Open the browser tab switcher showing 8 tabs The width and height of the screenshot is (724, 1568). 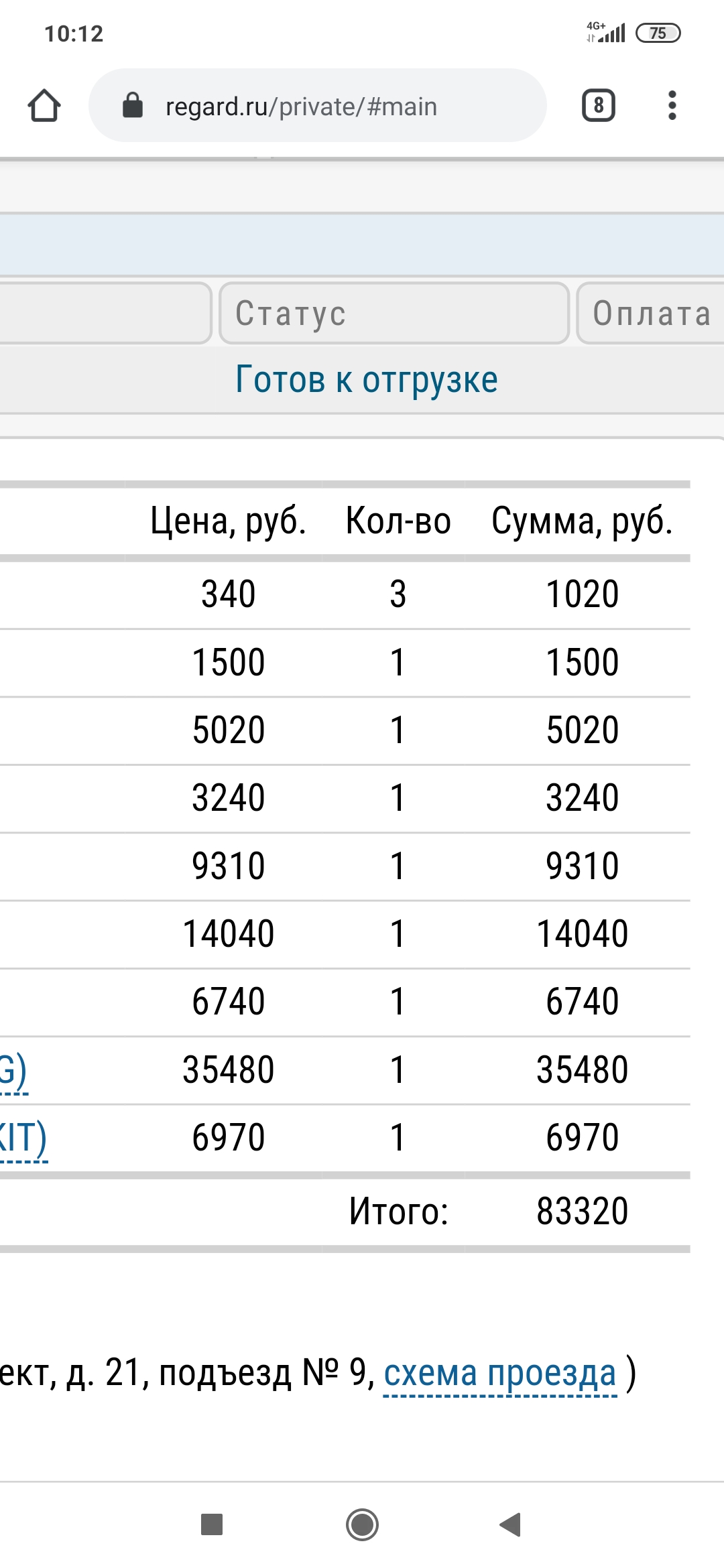pos(597,105)
